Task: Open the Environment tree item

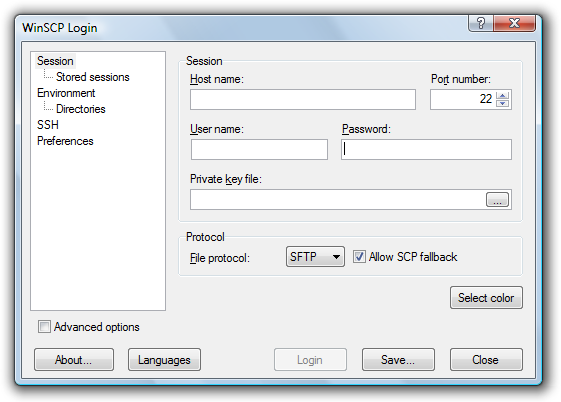Action: 66,93
